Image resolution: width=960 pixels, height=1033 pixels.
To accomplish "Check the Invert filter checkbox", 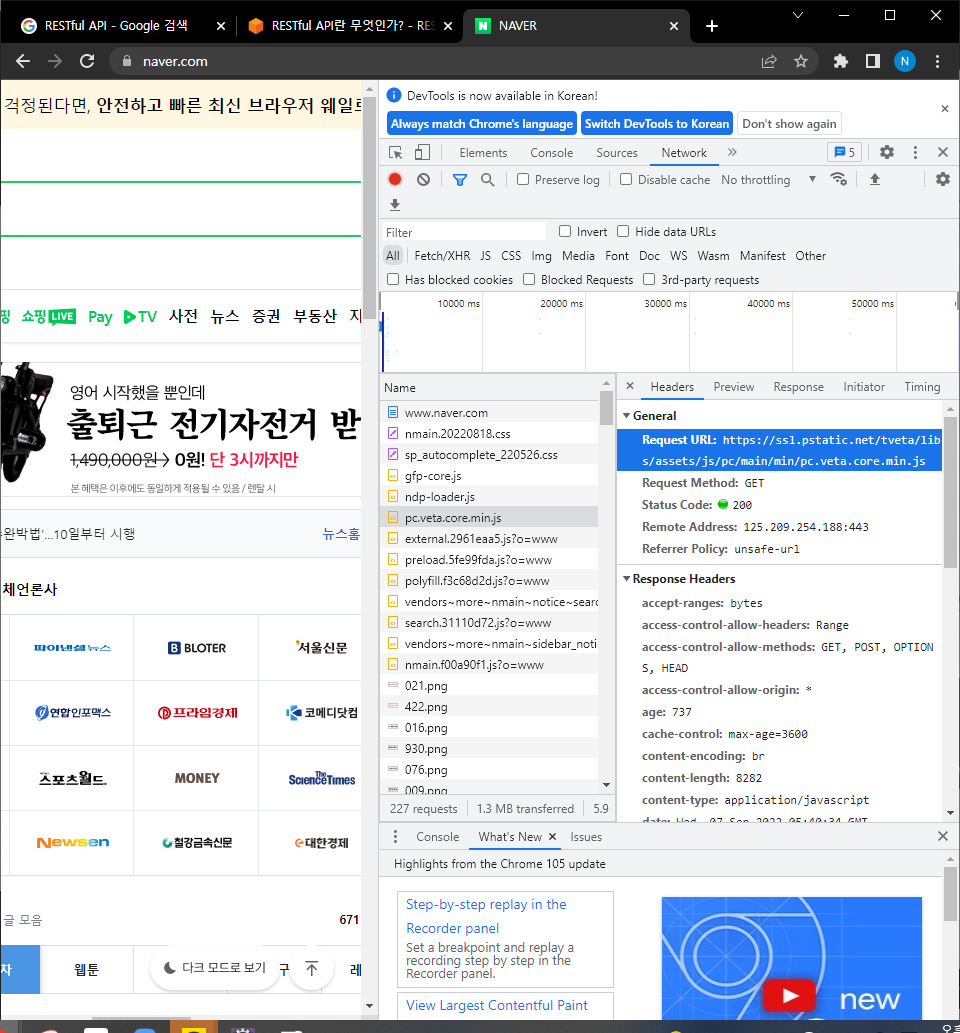I will [565, 231].
